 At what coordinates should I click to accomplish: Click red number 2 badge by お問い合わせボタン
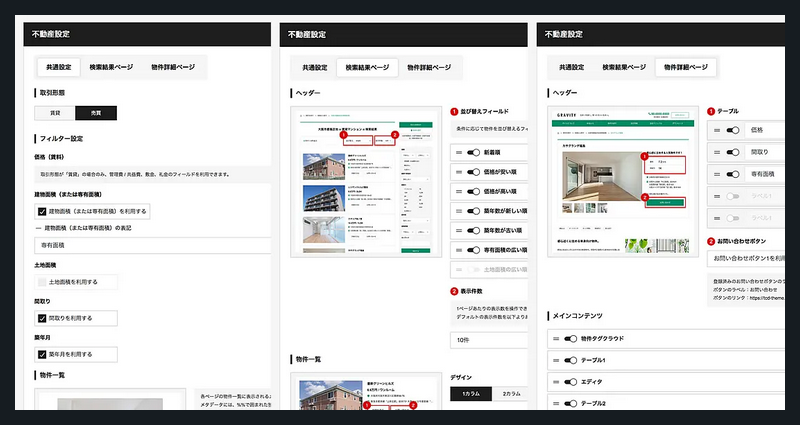(x=711, y=241)
